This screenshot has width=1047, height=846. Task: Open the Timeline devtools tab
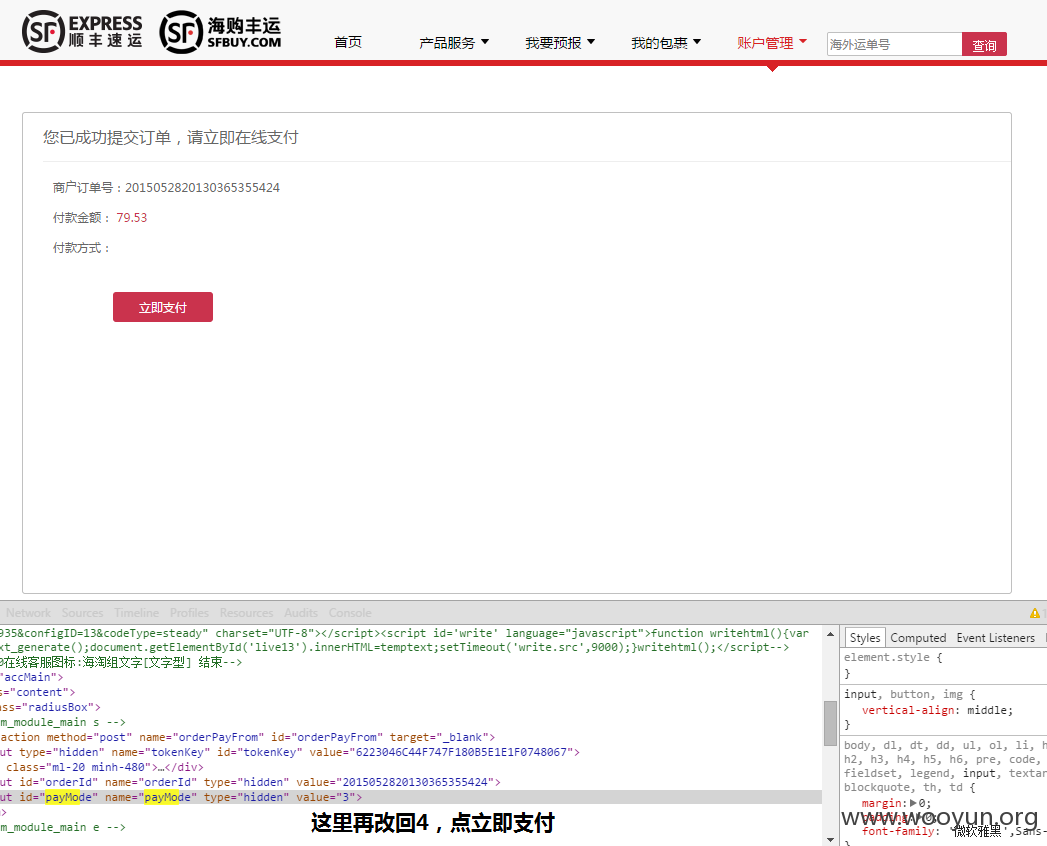click(136, 613)
